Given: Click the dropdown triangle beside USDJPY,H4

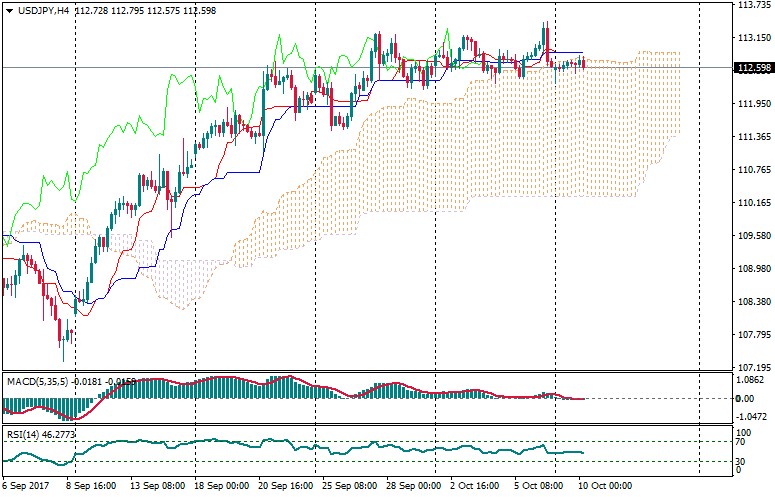Looking at the screenshot, I should [9, 10].
